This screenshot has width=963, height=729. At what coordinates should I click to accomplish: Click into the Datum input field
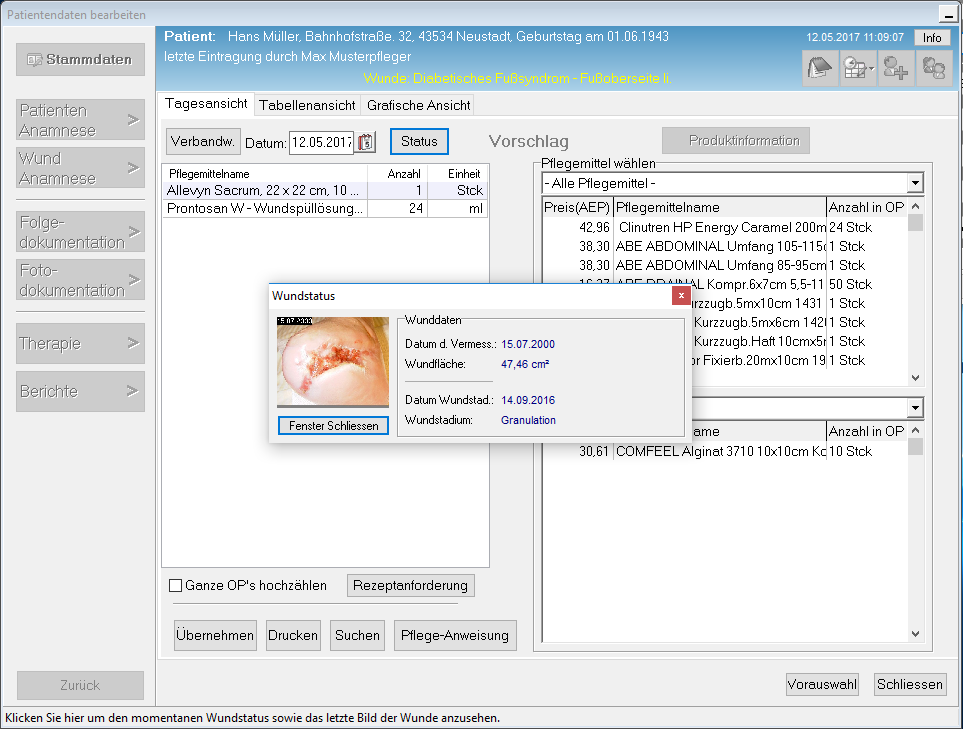(x=321, y=142)
